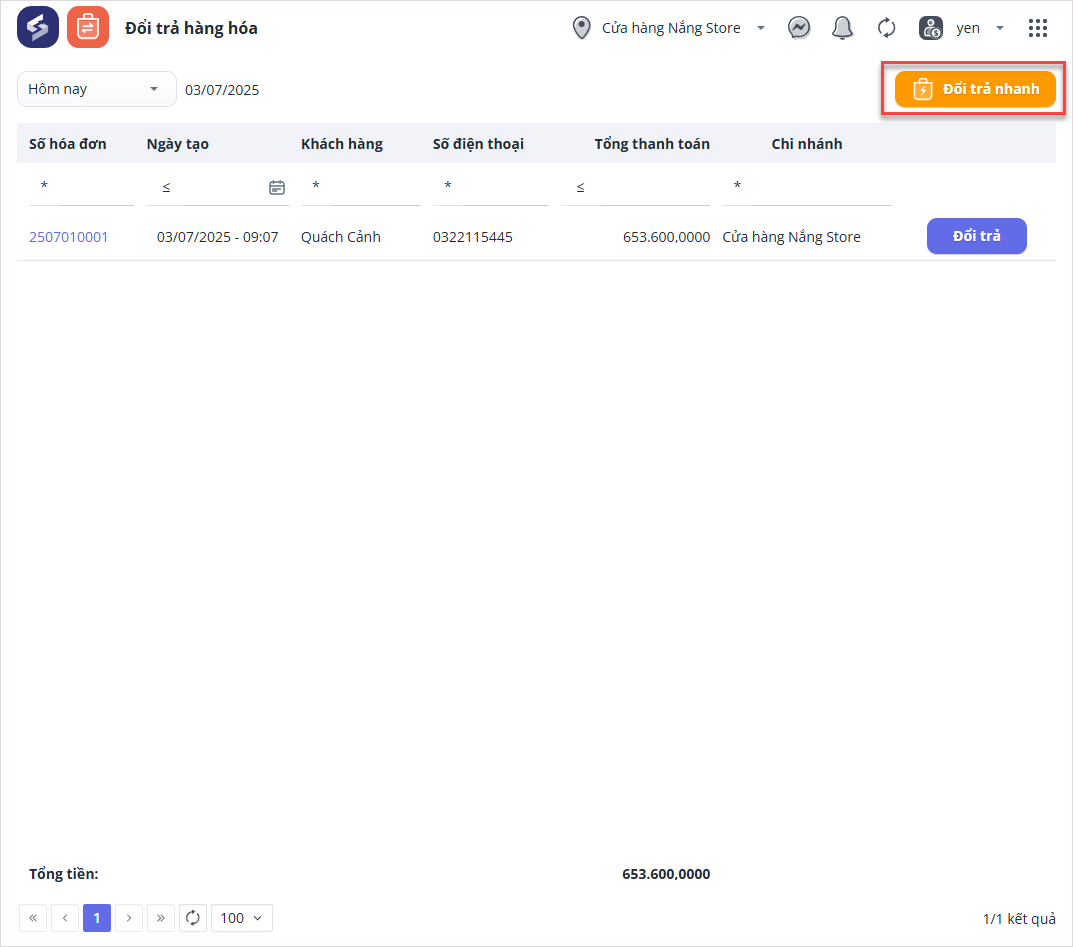Click the Số hóa đơn filter input field

click(96, 186)
